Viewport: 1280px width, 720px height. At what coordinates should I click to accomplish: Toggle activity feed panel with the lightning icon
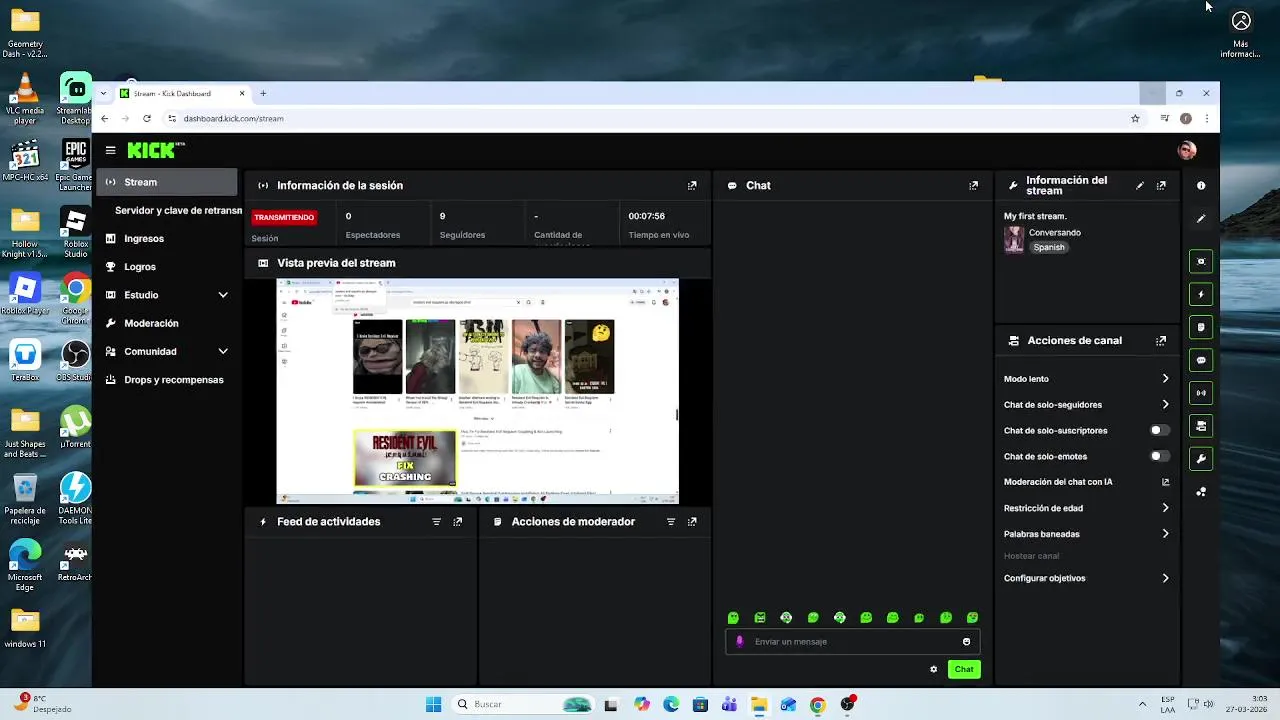(x=1201, y=294)
